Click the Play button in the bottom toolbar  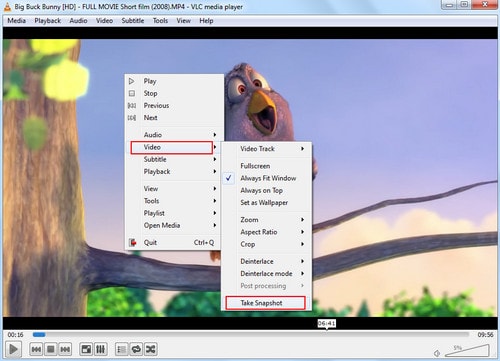(14, 349)
